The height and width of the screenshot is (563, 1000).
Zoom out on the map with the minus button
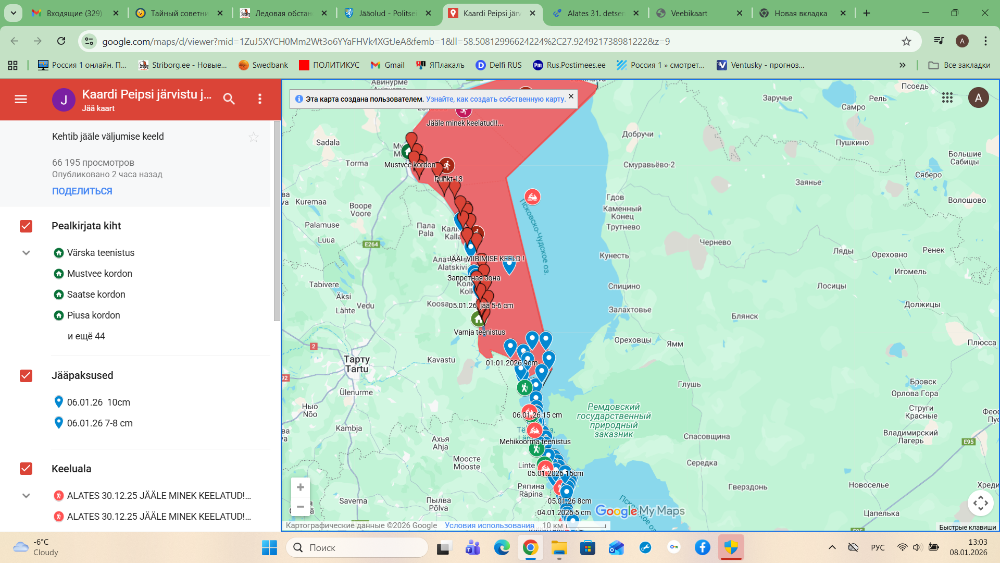299,507
